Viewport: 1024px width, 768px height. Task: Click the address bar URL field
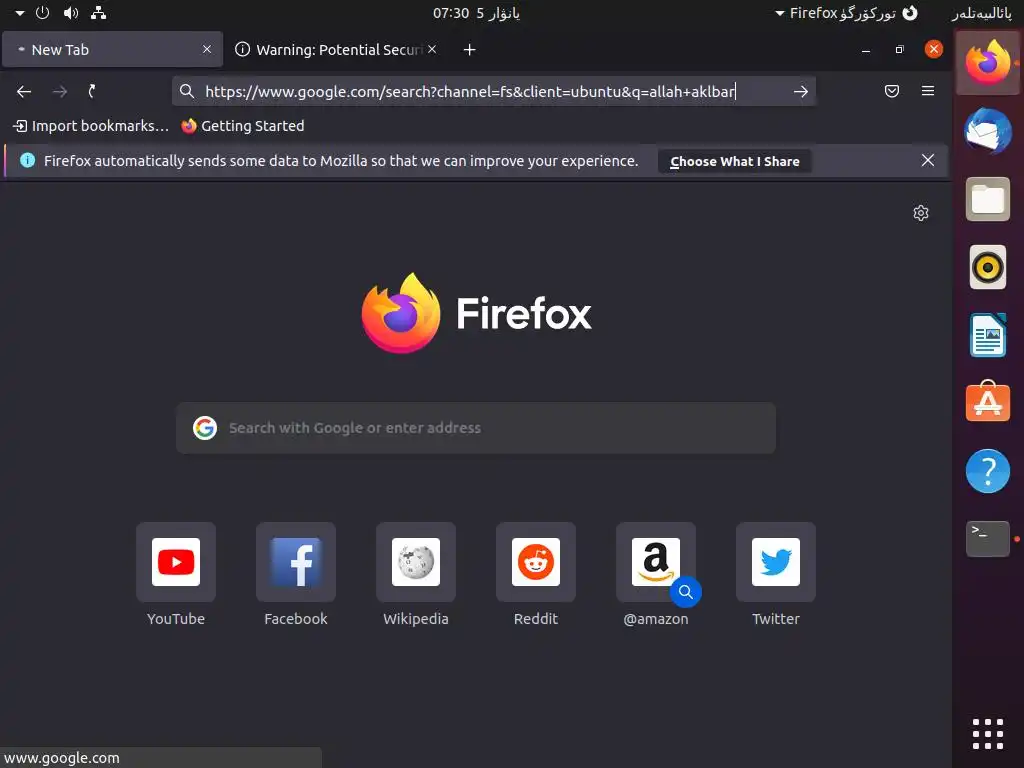pos(494,91)
